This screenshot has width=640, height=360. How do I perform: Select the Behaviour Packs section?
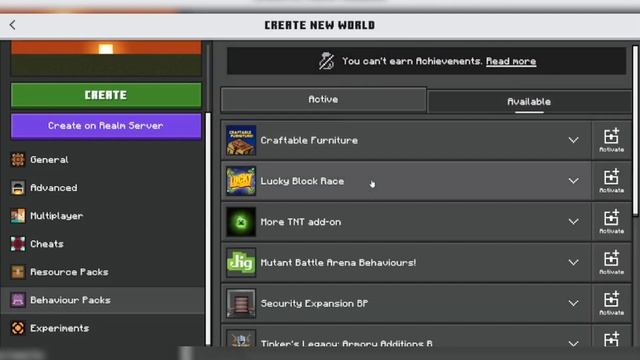[x=103, y=300]
